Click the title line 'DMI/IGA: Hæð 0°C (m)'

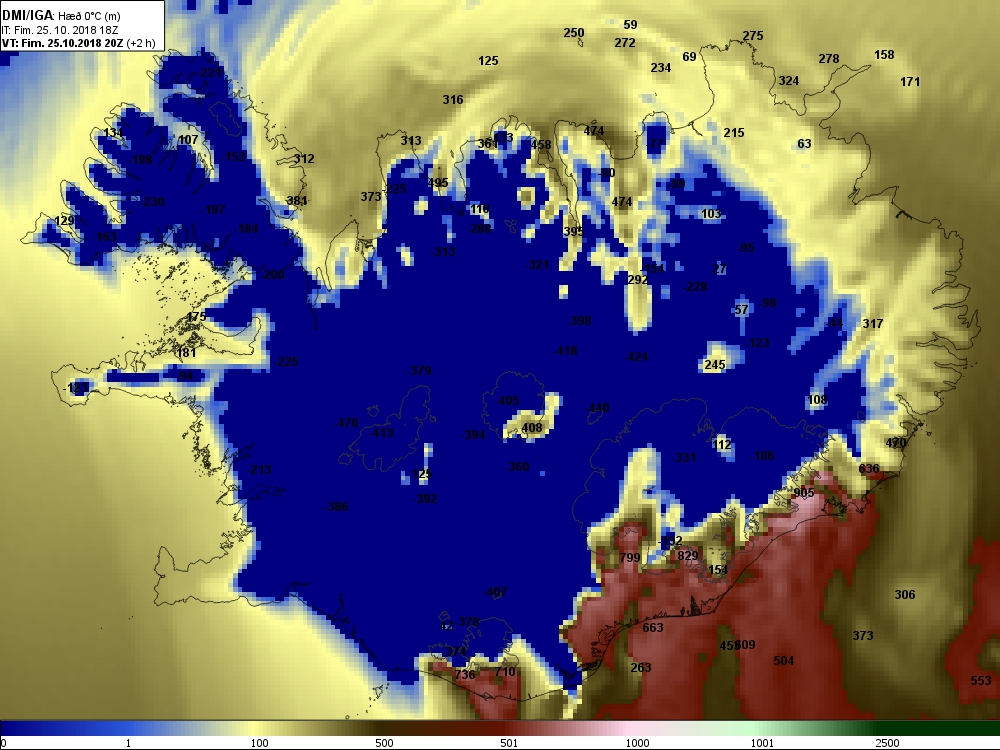61,16
